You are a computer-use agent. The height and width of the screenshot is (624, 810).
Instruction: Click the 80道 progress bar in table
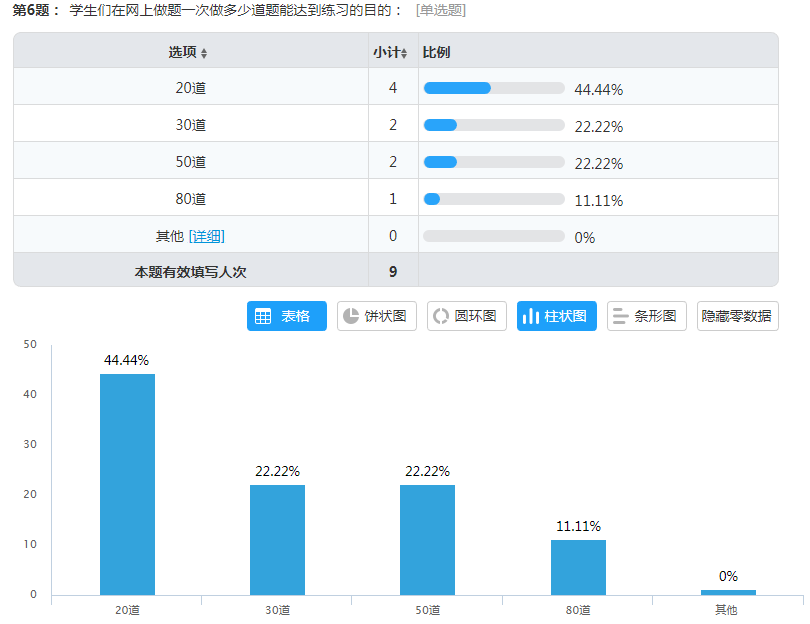pos(494,199)
